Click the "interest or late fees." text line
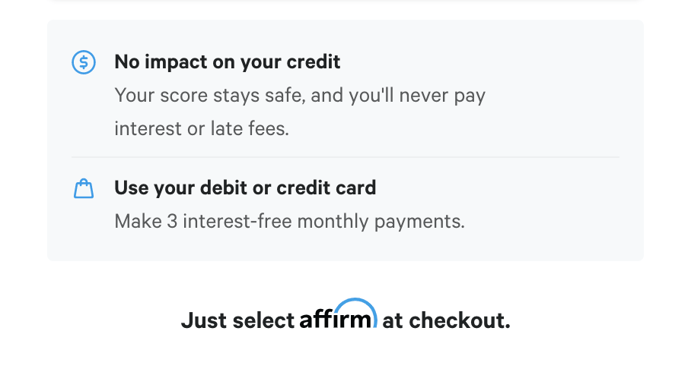The image size is (688, 372). coord(202,129)
